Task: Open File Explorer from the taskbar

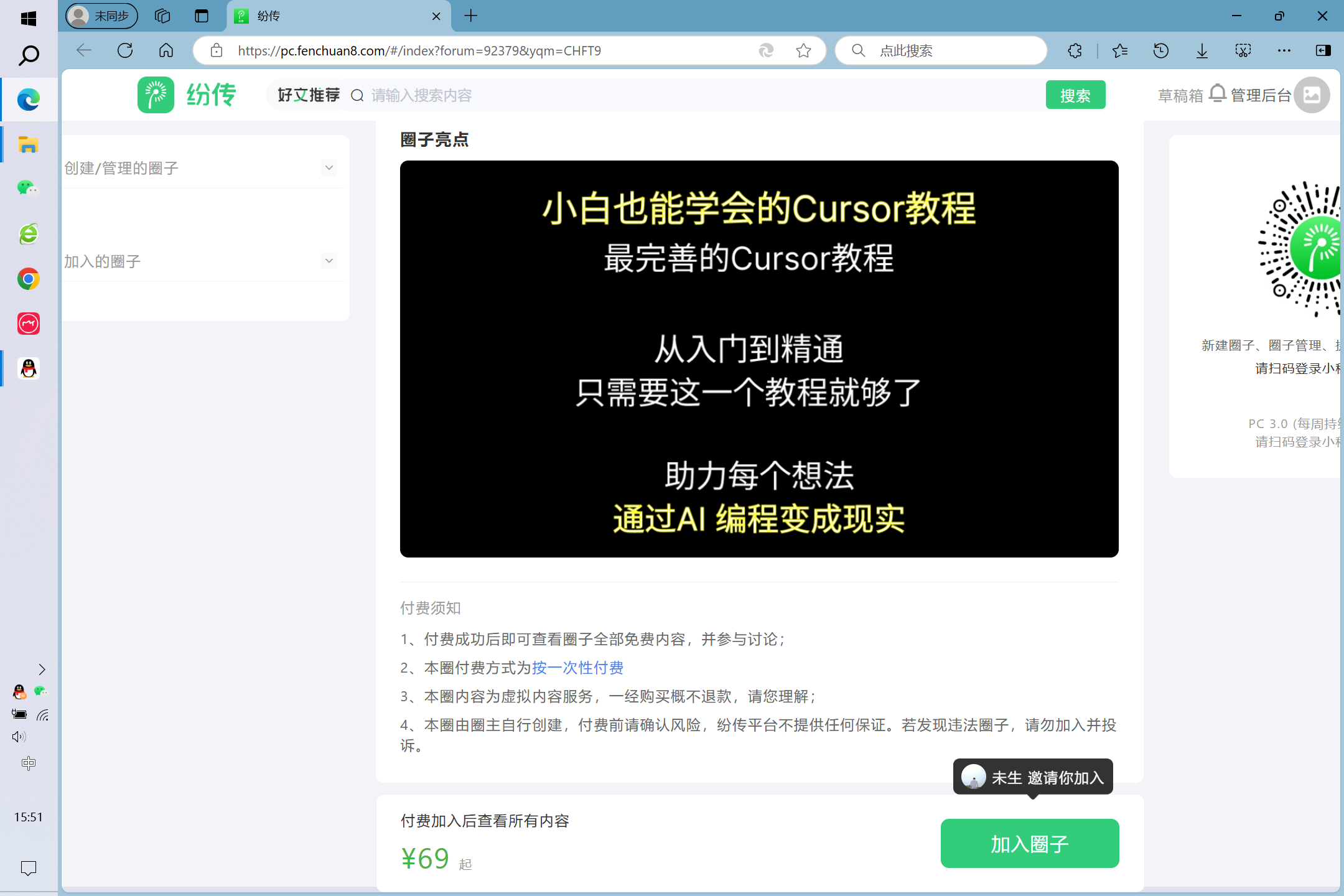Action: pos(29,145)
